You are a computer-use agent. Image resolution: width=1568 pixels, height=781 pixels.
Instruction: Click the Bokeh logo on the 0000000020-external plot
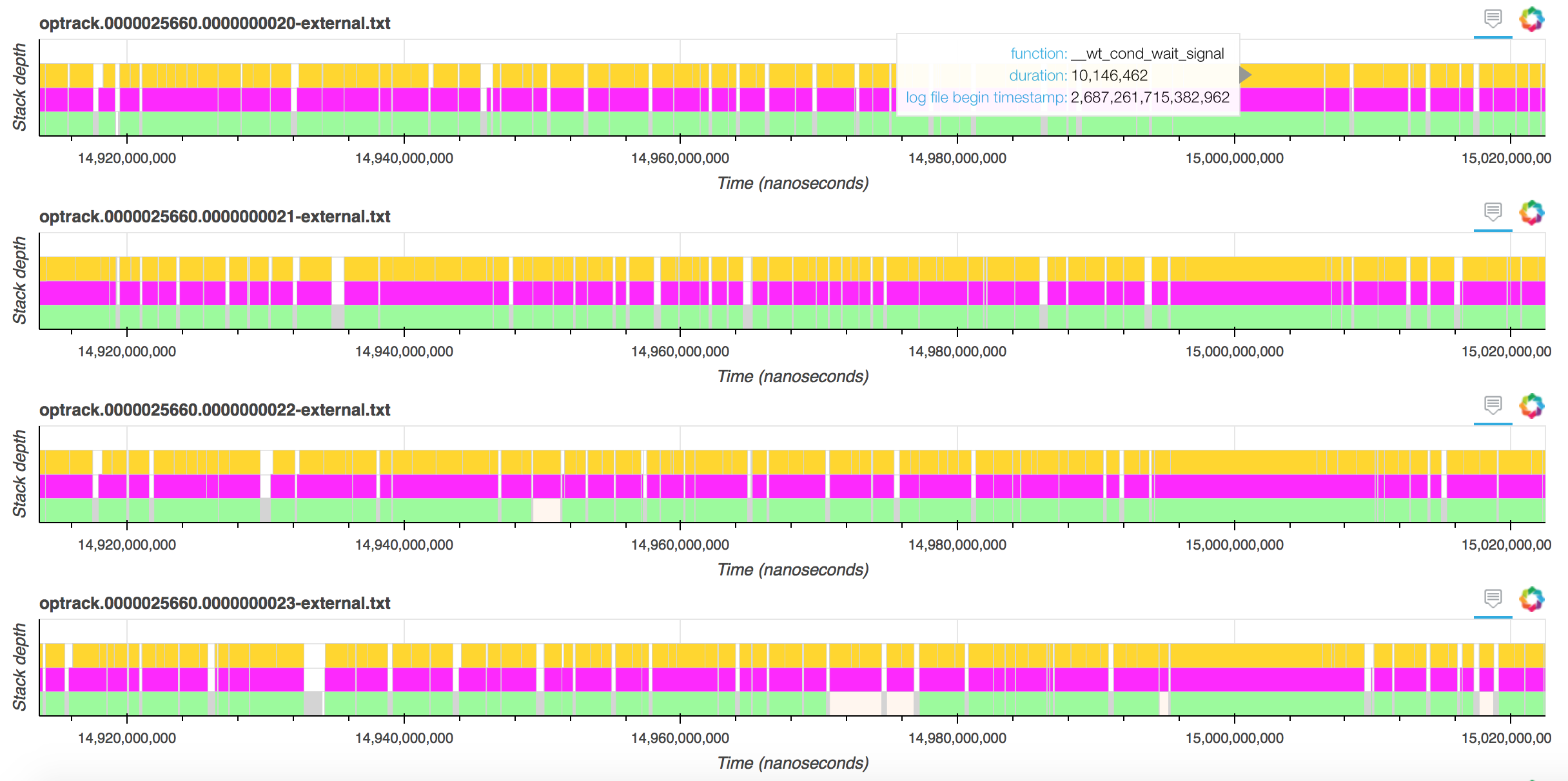click(1531, 19)
